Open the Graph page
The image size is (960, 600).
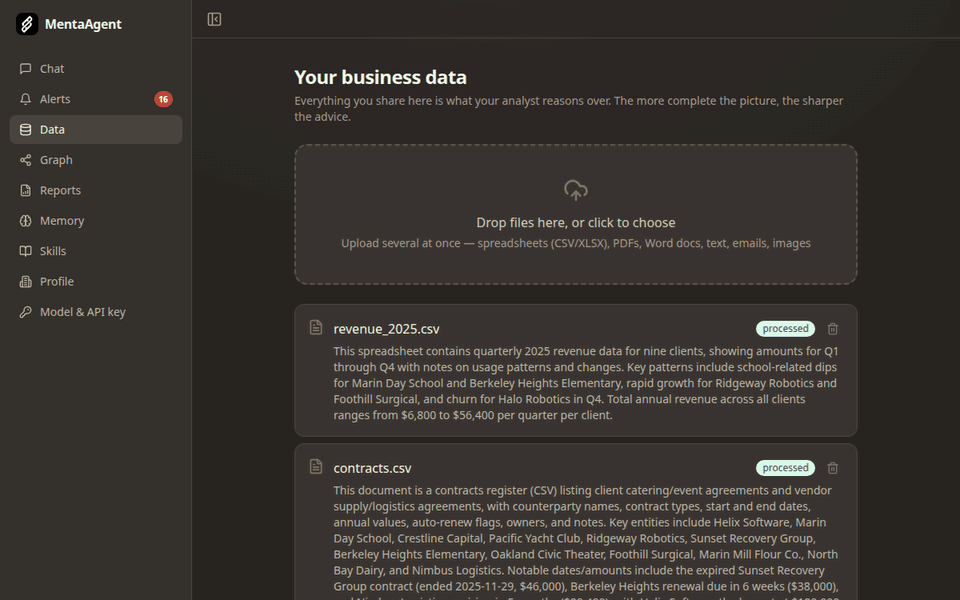coord(96,160)
